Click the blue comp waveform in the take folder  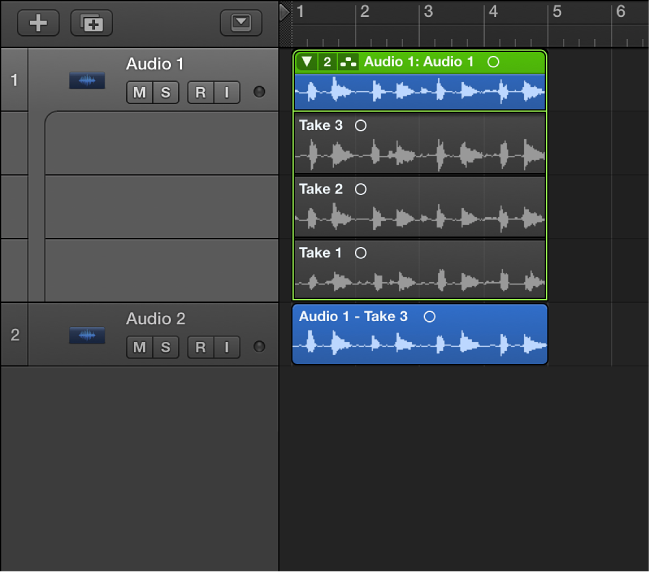pyautogui.click(x=420, y=92)
